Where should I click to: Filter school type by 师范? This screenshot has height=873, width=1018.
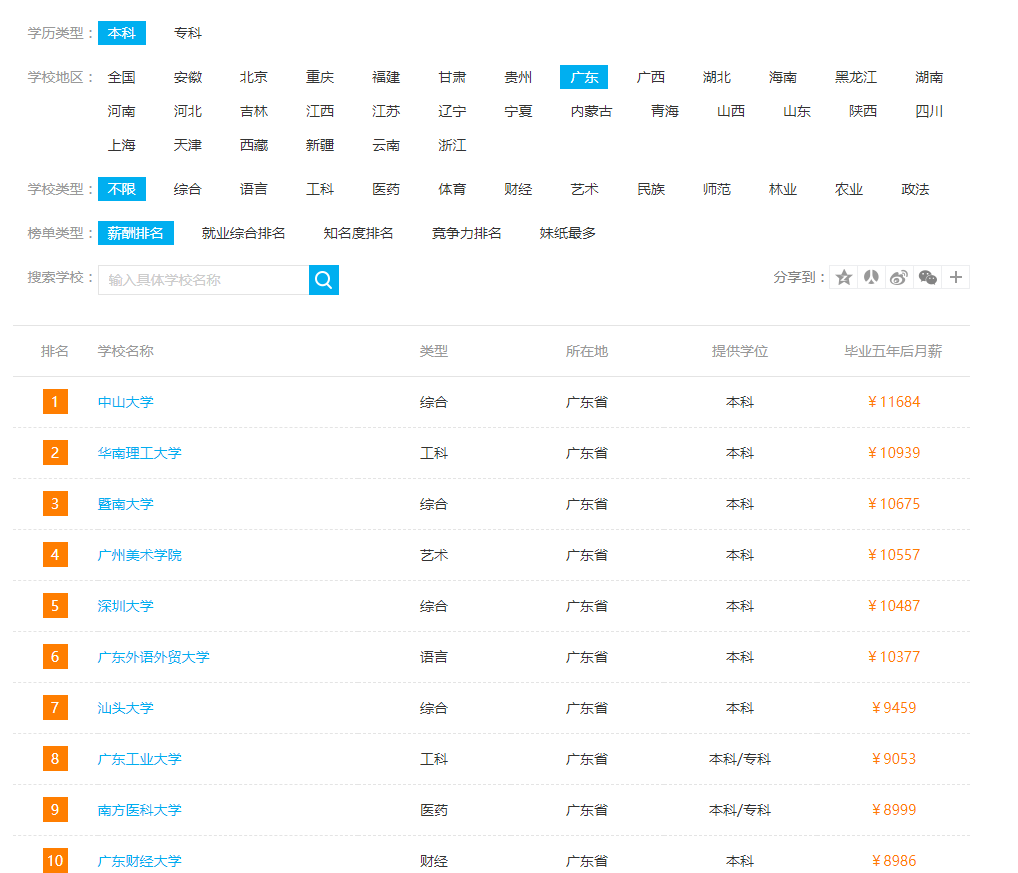click(717, 189)
